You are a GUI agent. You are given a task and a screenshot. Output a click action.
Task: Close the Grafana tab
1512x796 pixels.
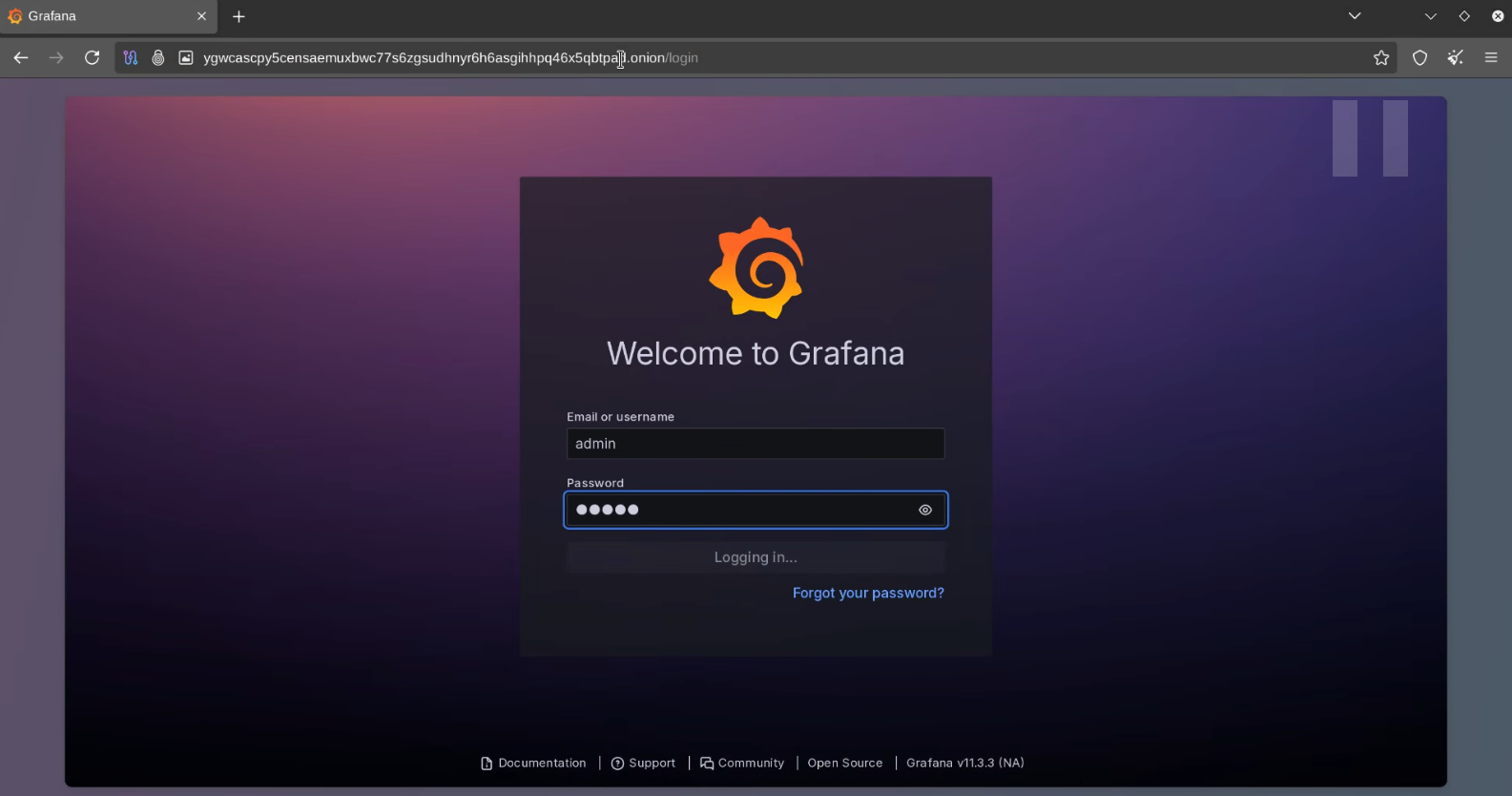(x=201, y=16)
